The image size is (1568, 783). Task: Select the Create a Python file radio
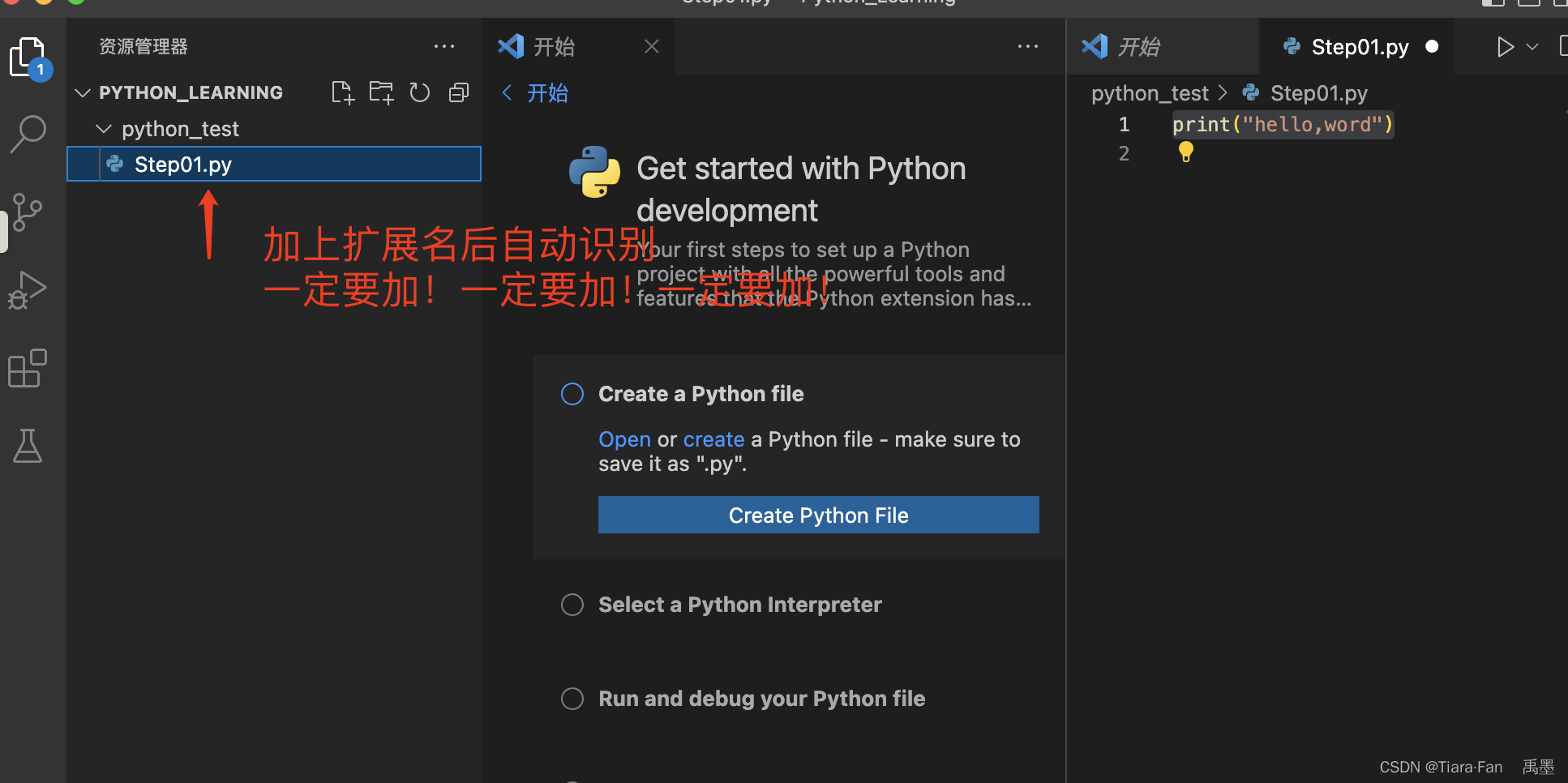(x=572, y=393)
